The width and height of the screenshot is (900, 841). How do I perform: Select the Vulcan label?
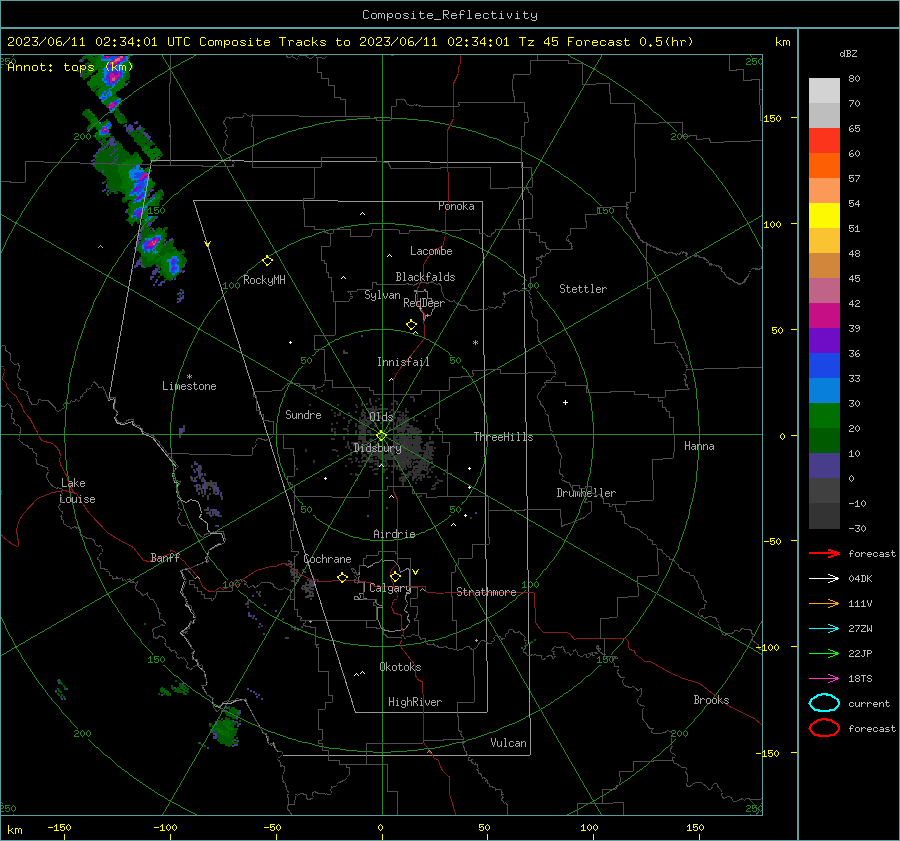click(508, 743)
